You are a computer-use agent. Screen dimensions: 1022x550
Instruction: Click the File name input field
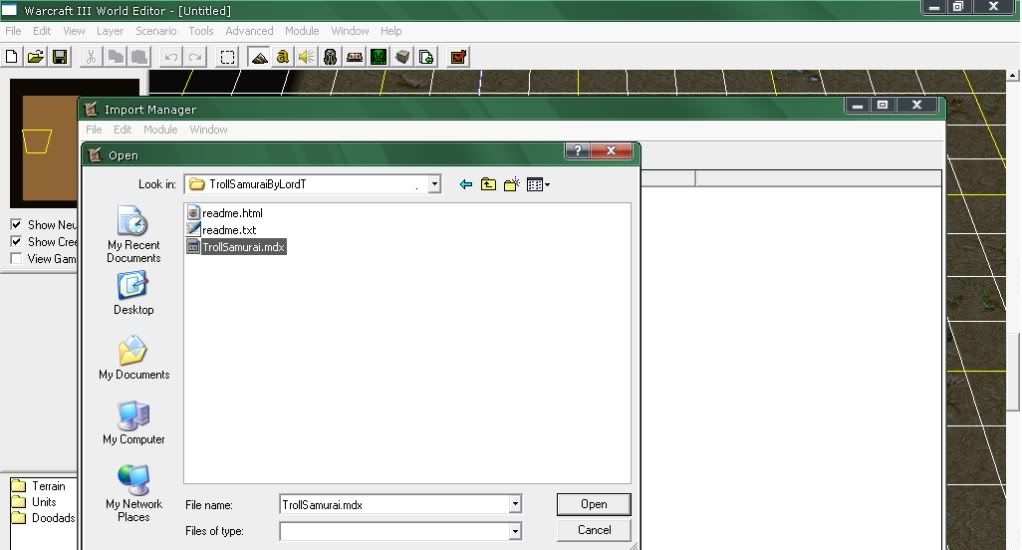394,504
